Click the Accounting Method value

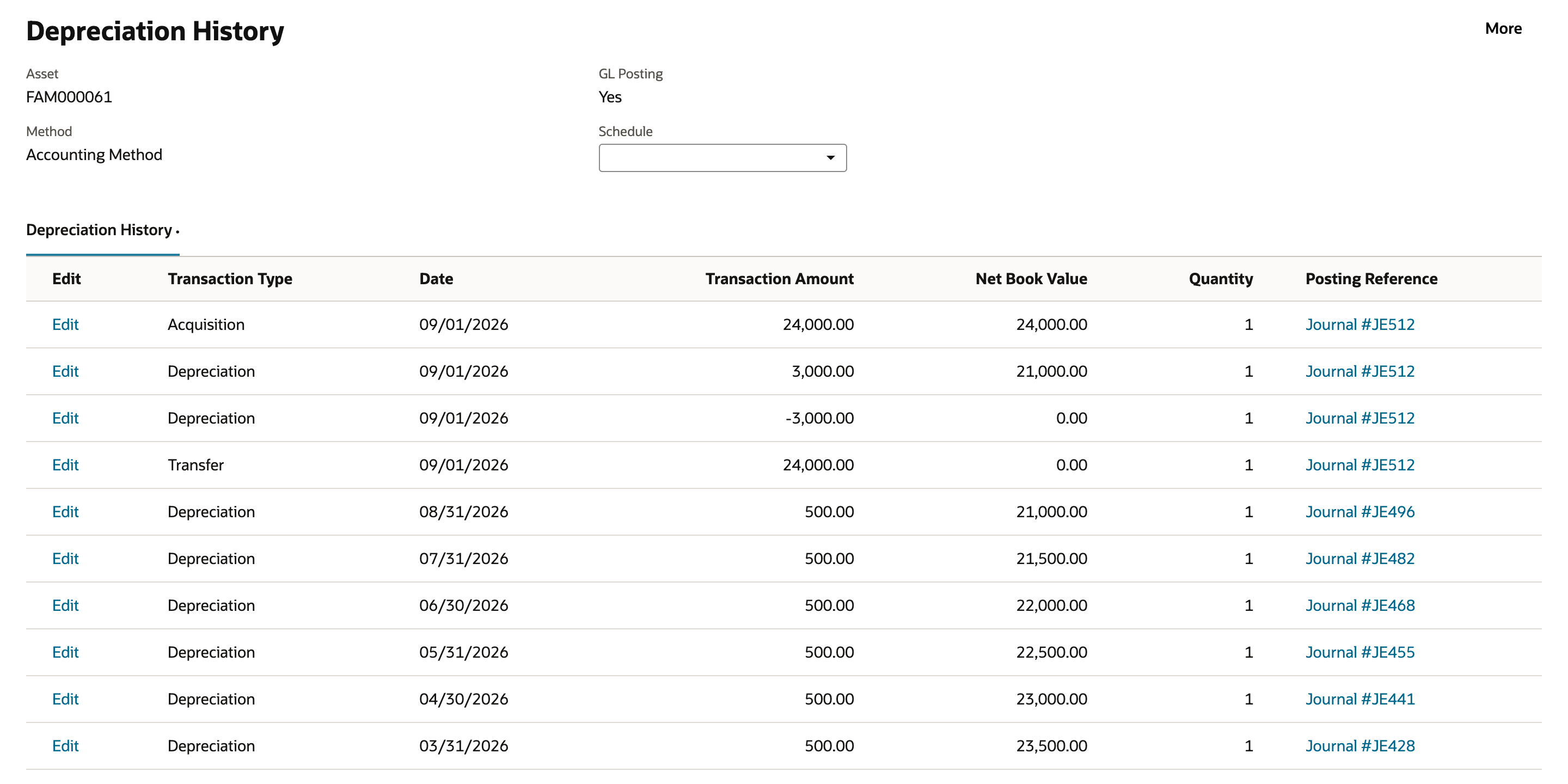(x=94, y=155)
